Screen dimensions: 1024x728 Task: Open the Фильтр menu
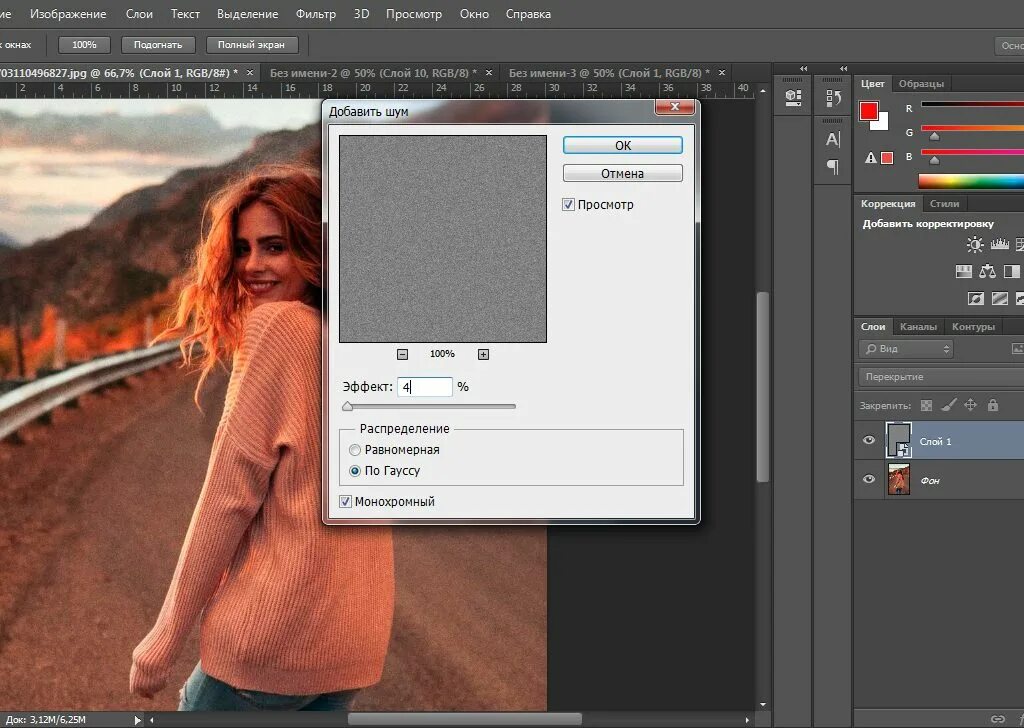point(316,15)
